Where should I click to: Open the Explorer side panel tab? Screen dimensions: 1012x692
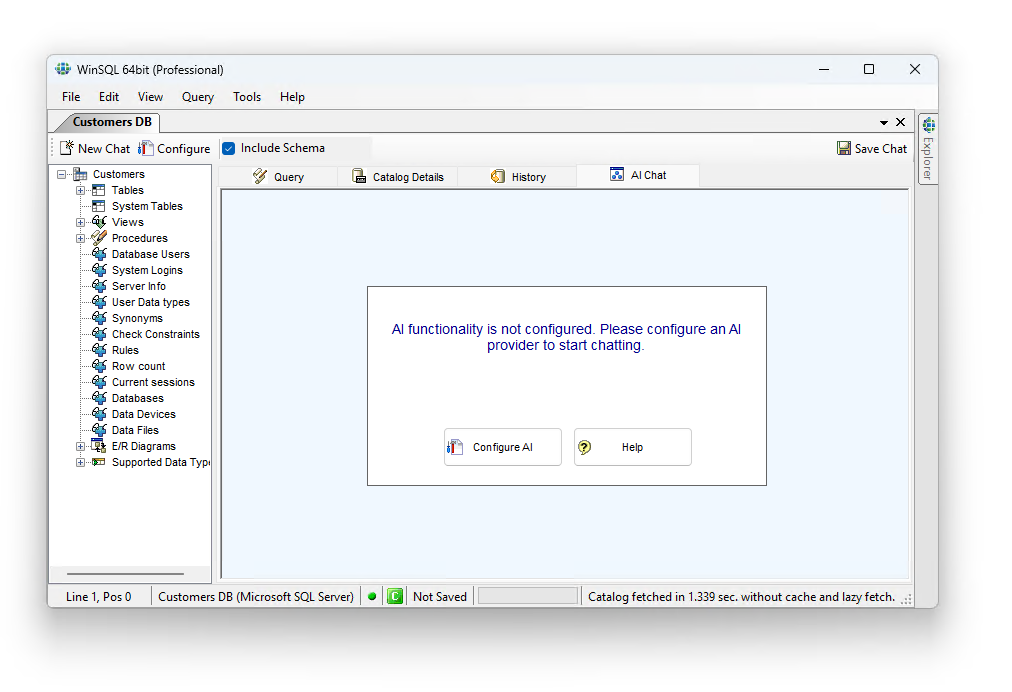(x=928, y=148)
